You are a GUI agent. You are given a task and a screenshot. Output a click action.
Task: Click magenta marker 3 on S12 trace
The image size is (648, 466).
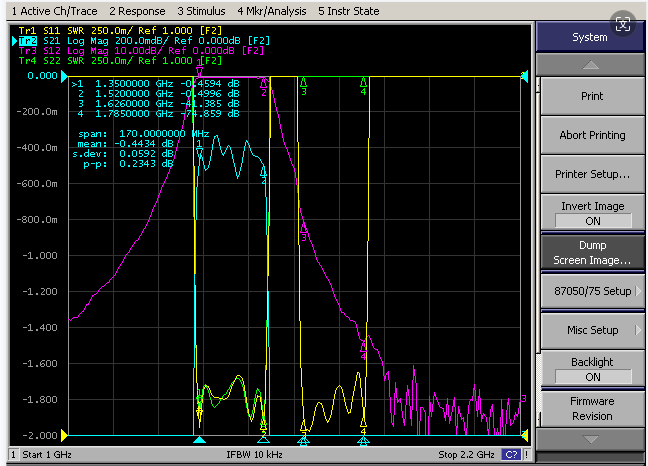[x=304, y=232]
